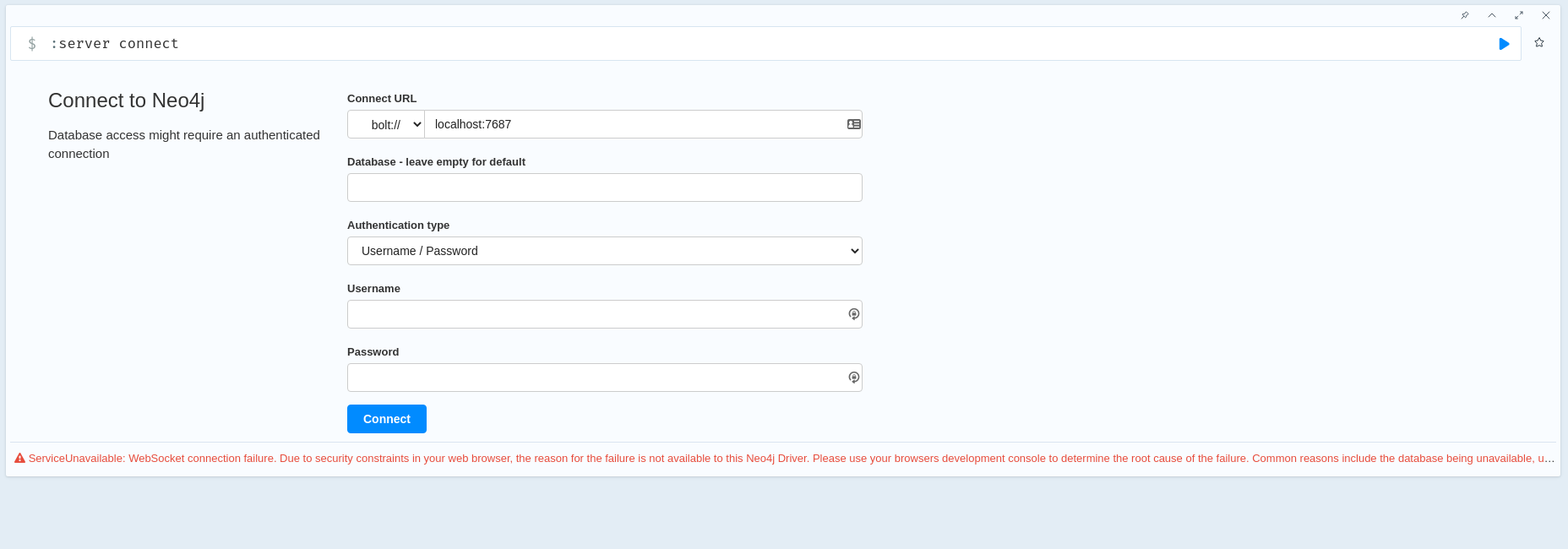Click the blue Connect button
Image resolution: width=1568 pixels, height=549 pixels.
(387, 419)
